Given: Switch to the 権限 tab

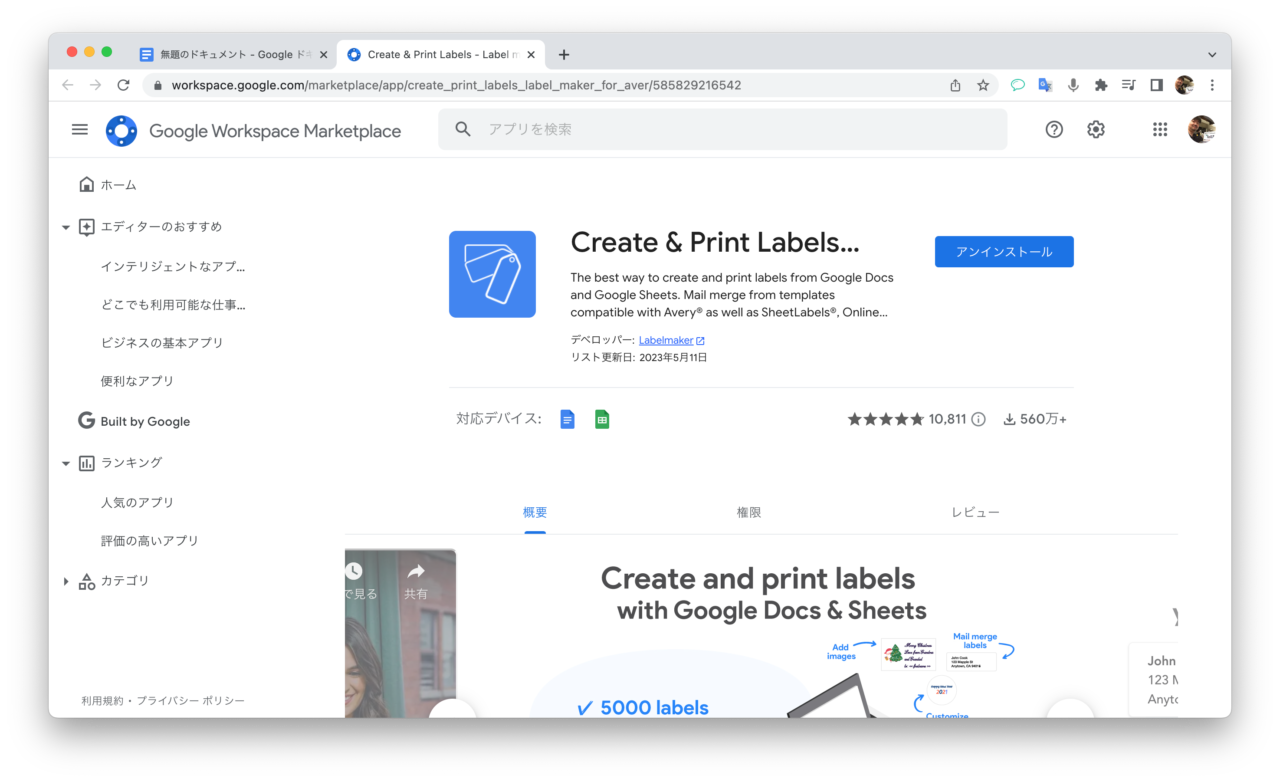Looking at the screenshot, I should (749, 512).
